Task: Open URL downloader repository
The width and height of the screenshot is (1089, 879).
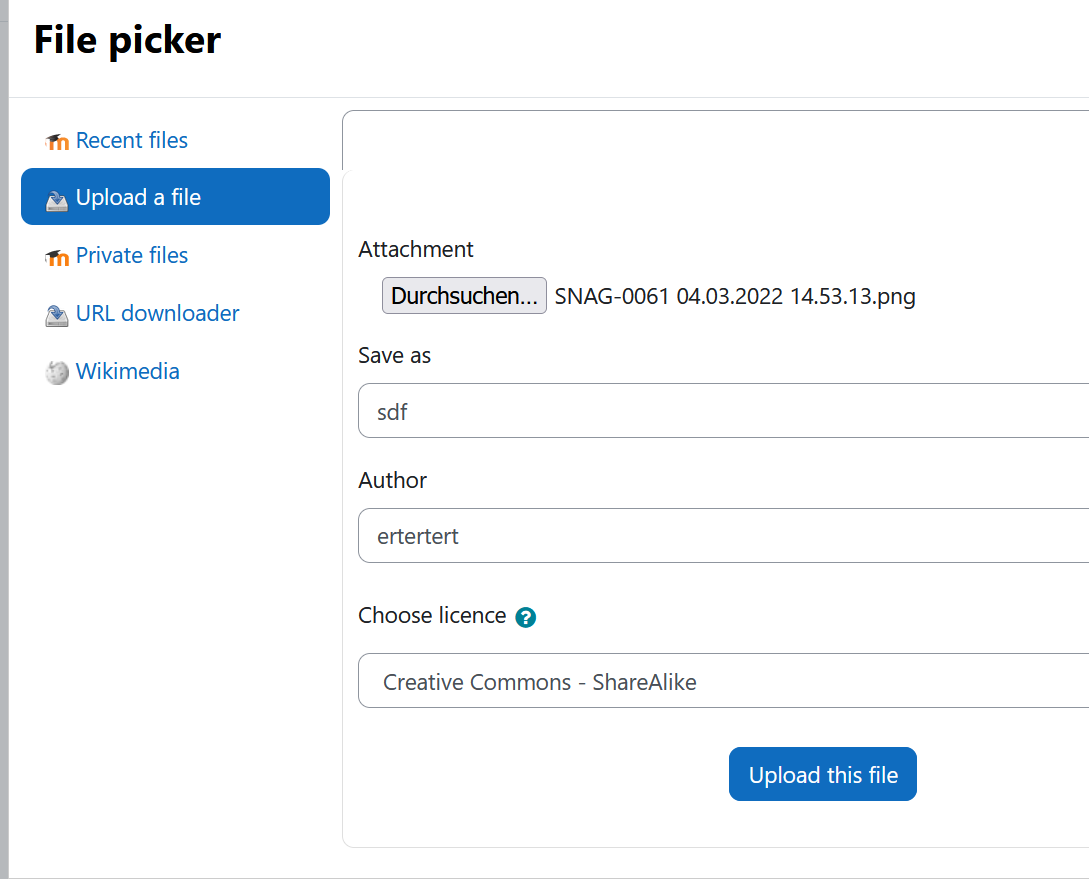Action: point(157,313)
